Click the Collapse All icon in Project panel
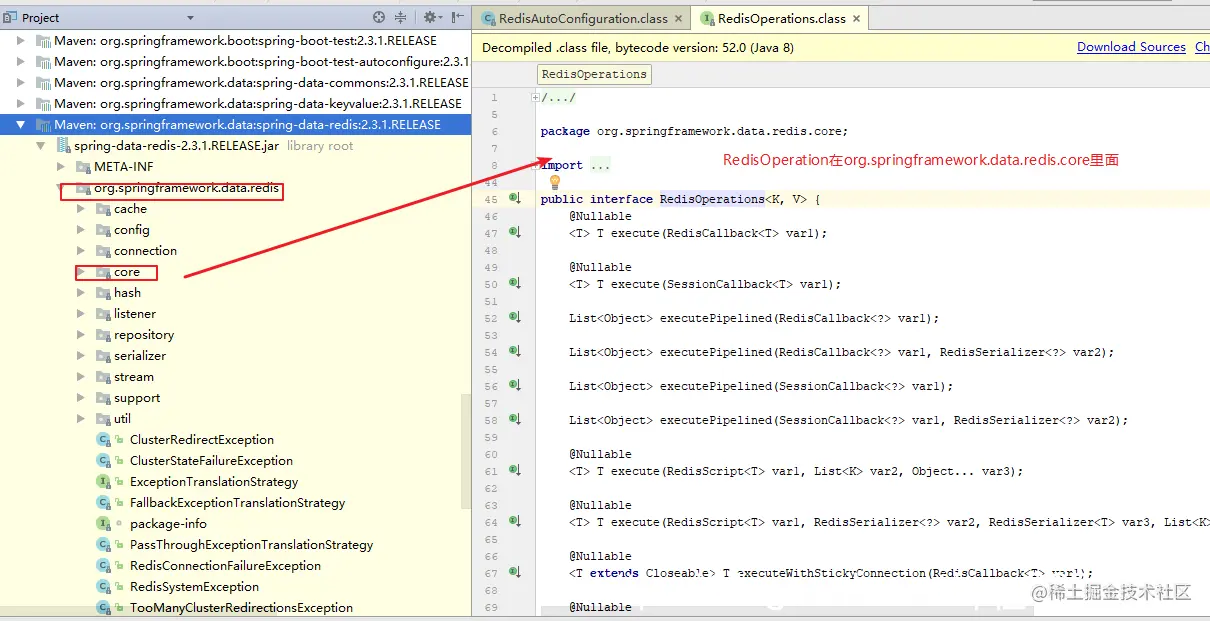 (x=401, y=17)
